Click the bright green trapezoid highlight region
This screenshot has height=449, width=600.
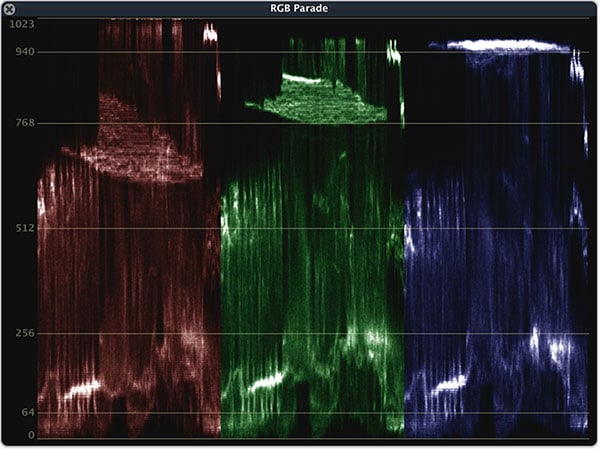pos(315,100)
